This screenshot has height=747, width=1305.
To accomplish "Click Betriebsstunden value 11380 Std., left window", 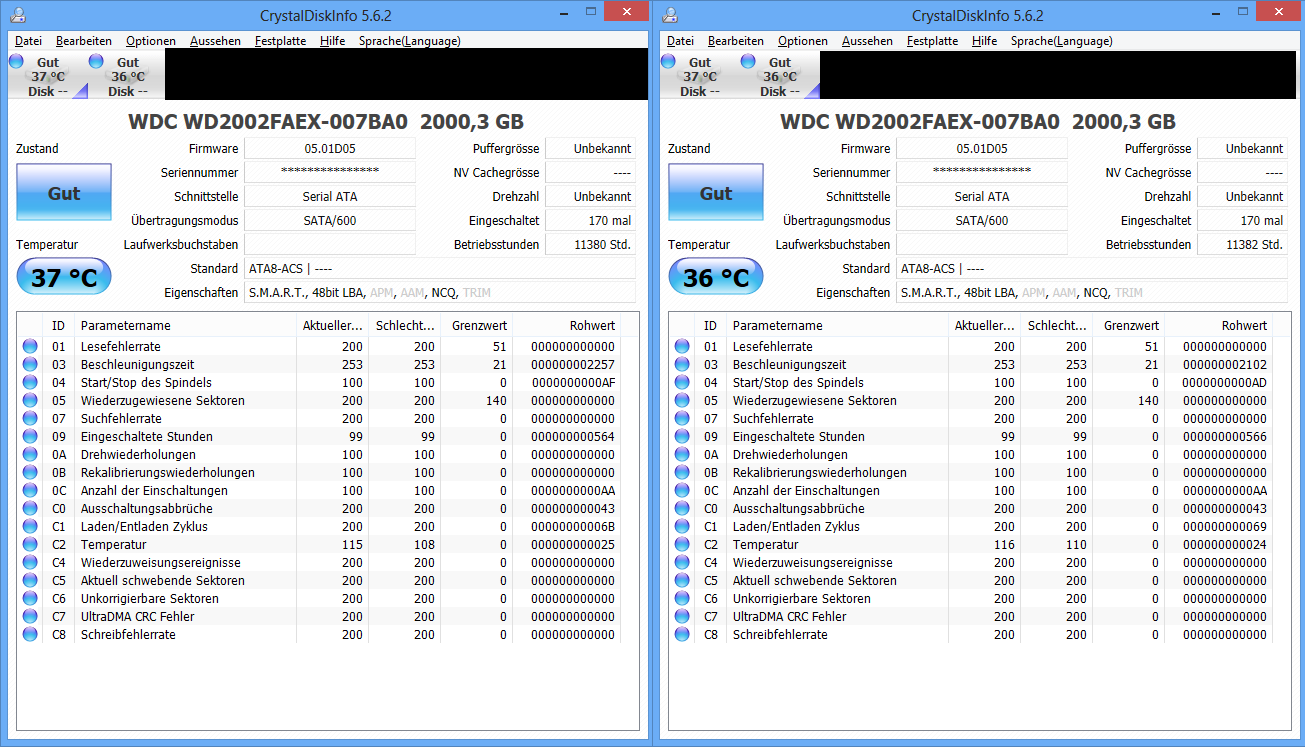I will (590, 244).
